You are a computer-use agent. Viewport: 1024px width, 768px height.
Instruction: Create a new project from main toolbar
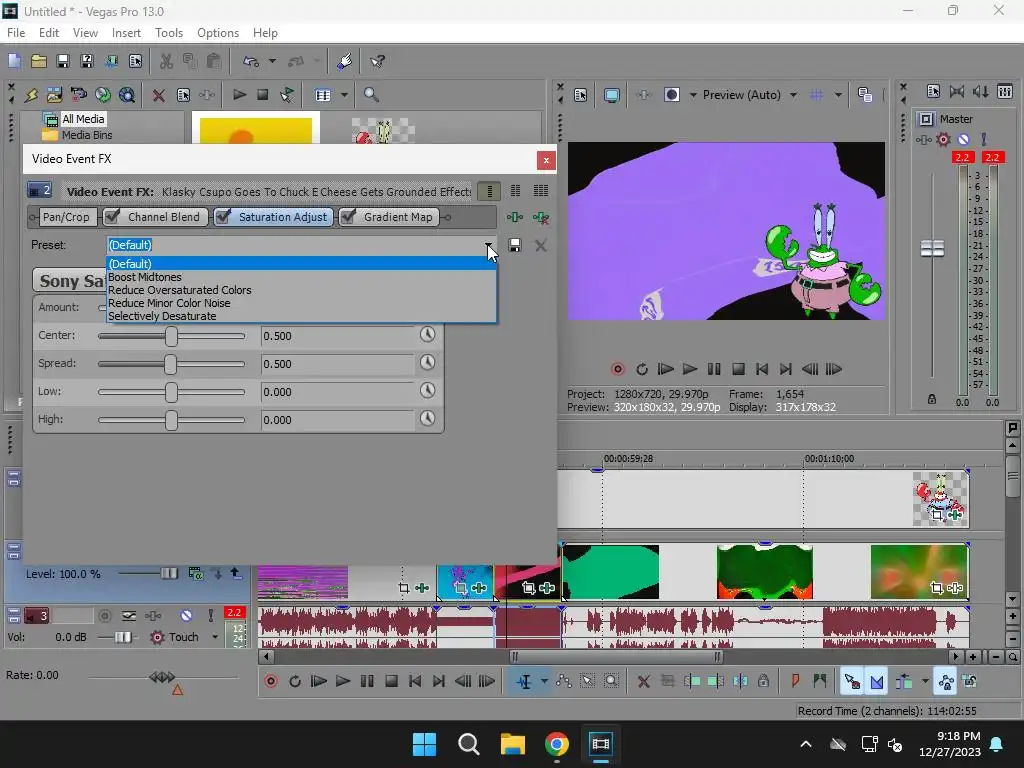coord(14,61)
